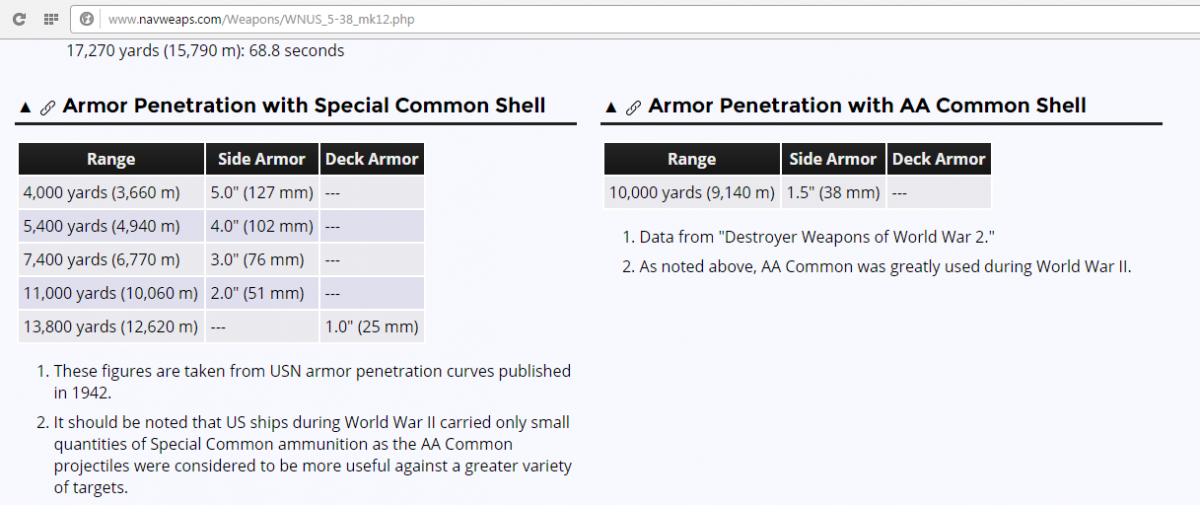Select Side Armor header in AA Common table

point(833,159)
